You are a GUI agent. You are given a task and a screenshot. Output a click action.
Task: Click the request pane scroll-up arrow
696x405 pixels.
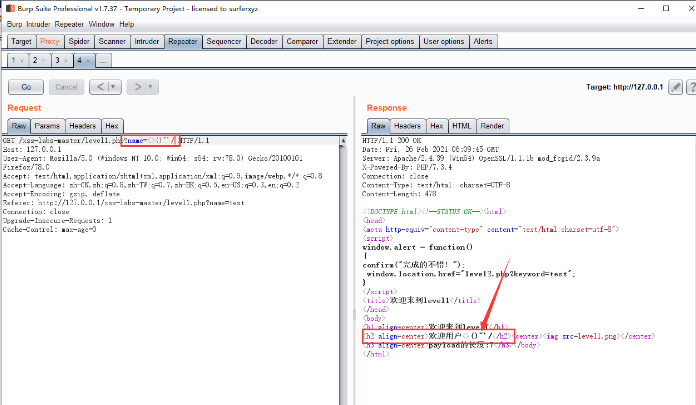(343, 141)
